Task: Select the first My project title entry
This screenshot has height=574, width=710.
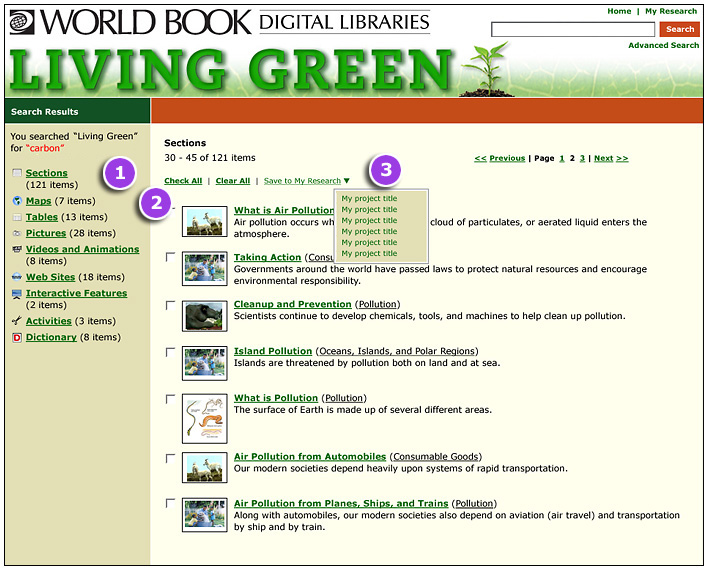Action: pyautogui.click(x=369, y=198)
